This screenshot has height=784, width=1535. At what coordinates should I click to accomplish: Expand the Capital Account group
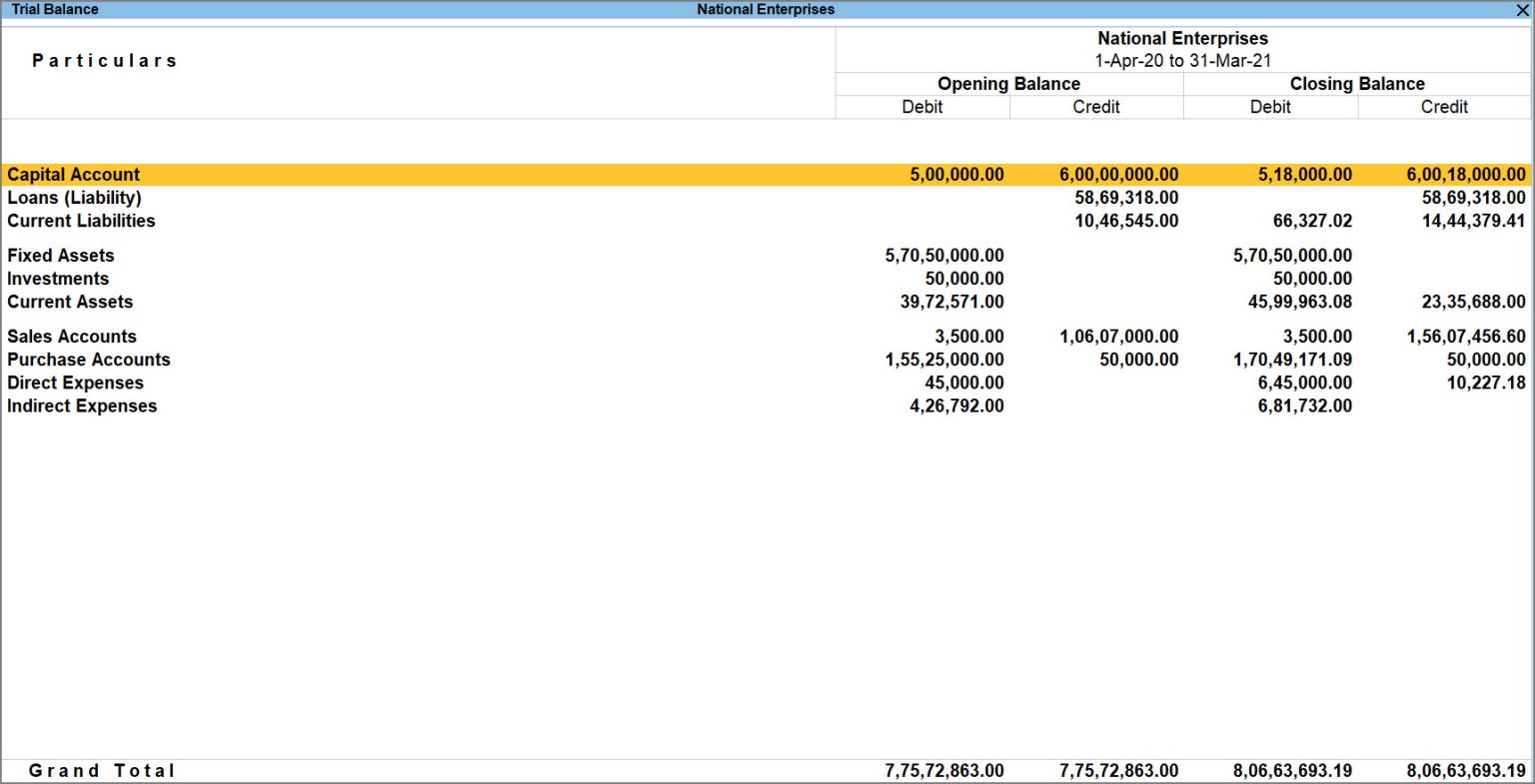[73, 174]
